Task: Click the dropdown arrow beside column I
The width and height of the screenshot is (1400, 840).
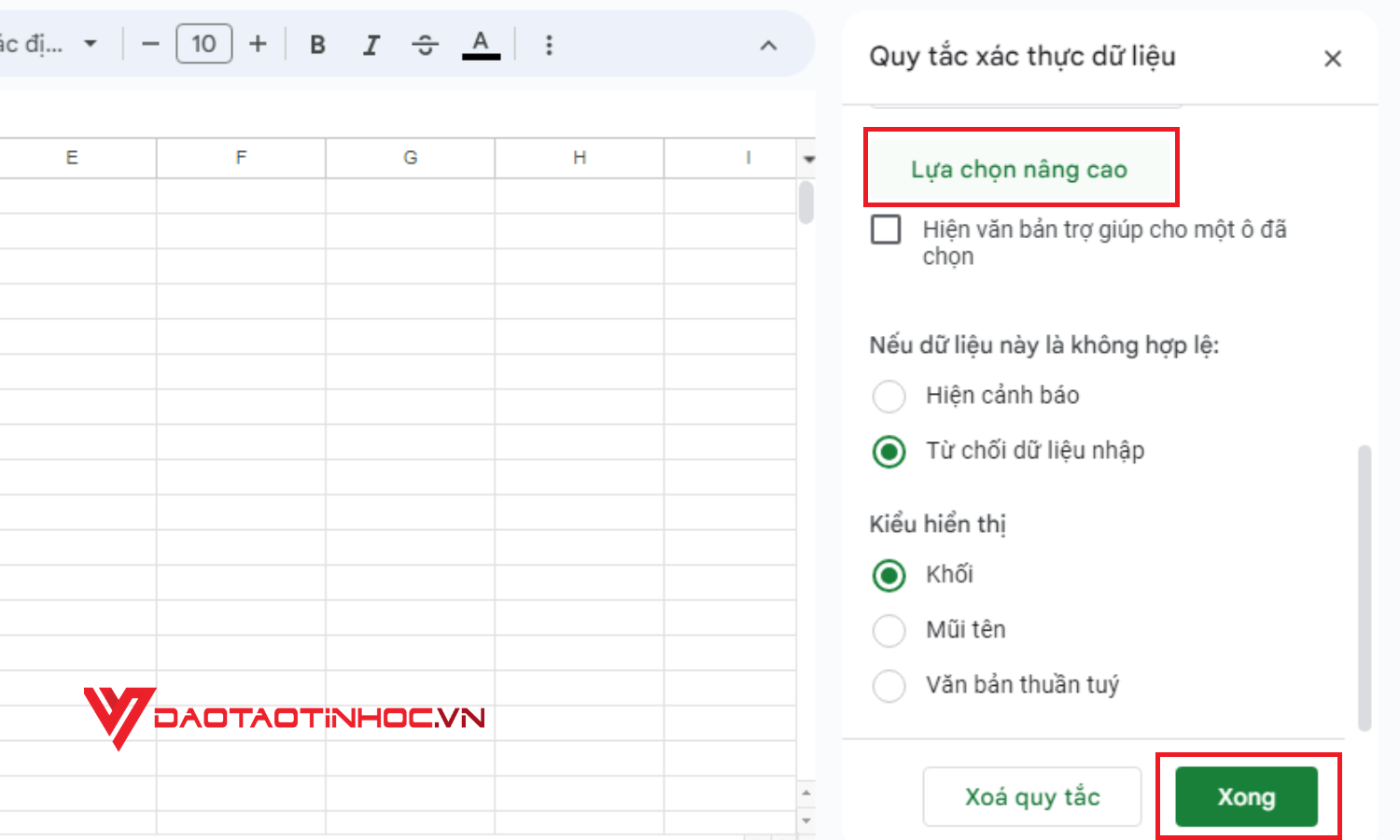Action: pos(808,160)
